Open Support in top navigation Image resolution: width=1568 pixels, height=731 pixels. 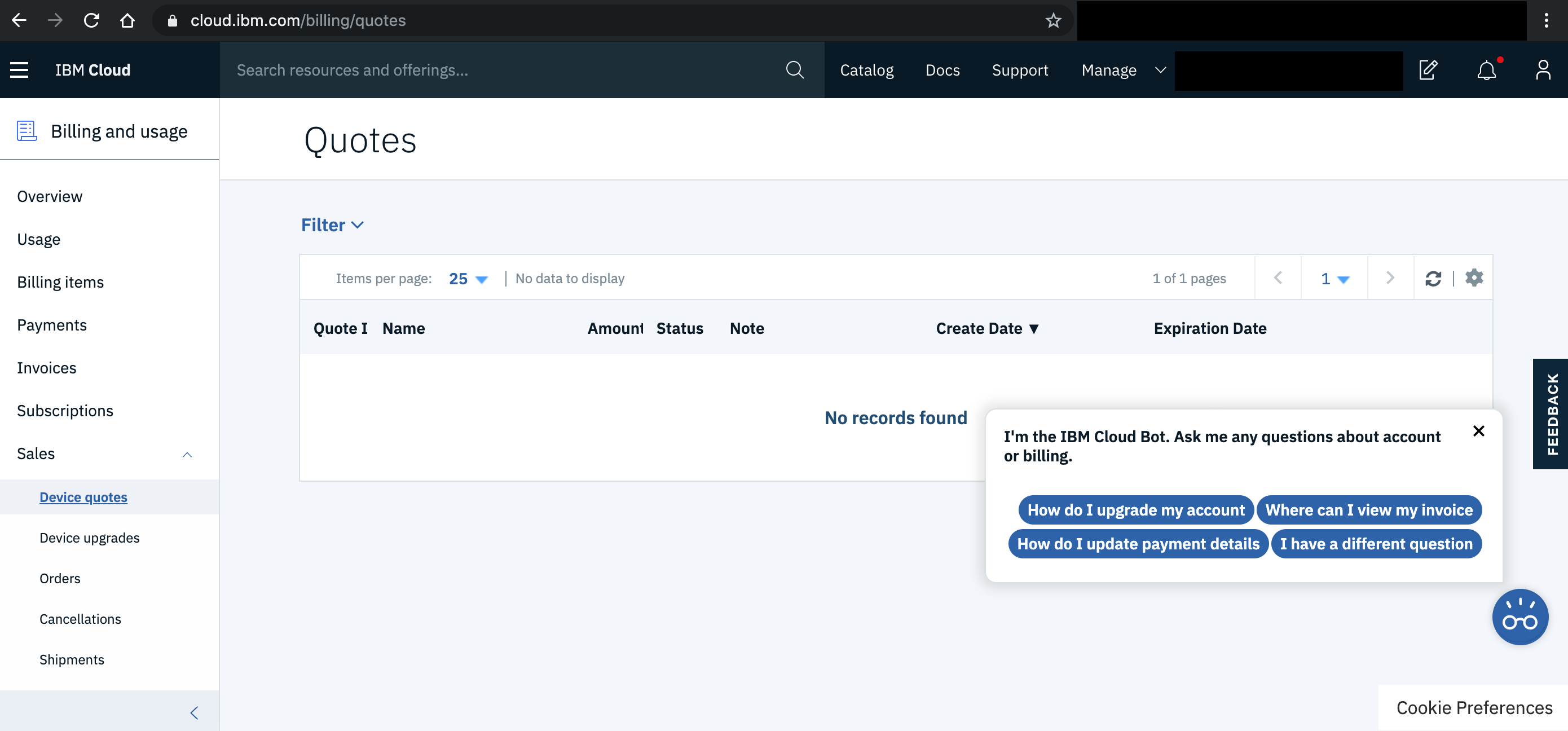click(1020, 70)
